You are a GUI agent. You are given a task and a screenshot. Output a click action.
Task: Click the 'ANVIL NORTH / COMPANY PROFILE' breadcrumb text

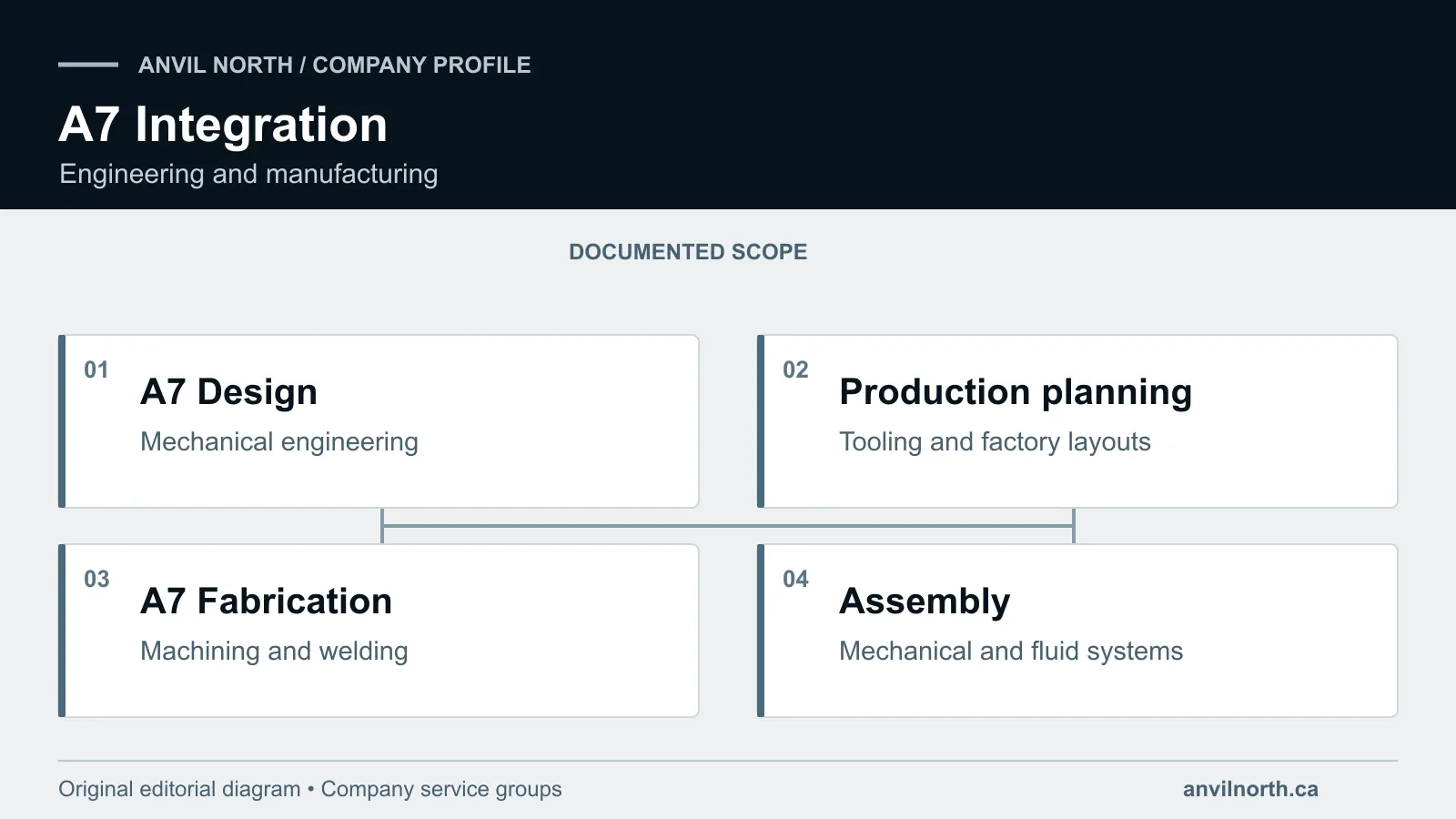point(335,66)
